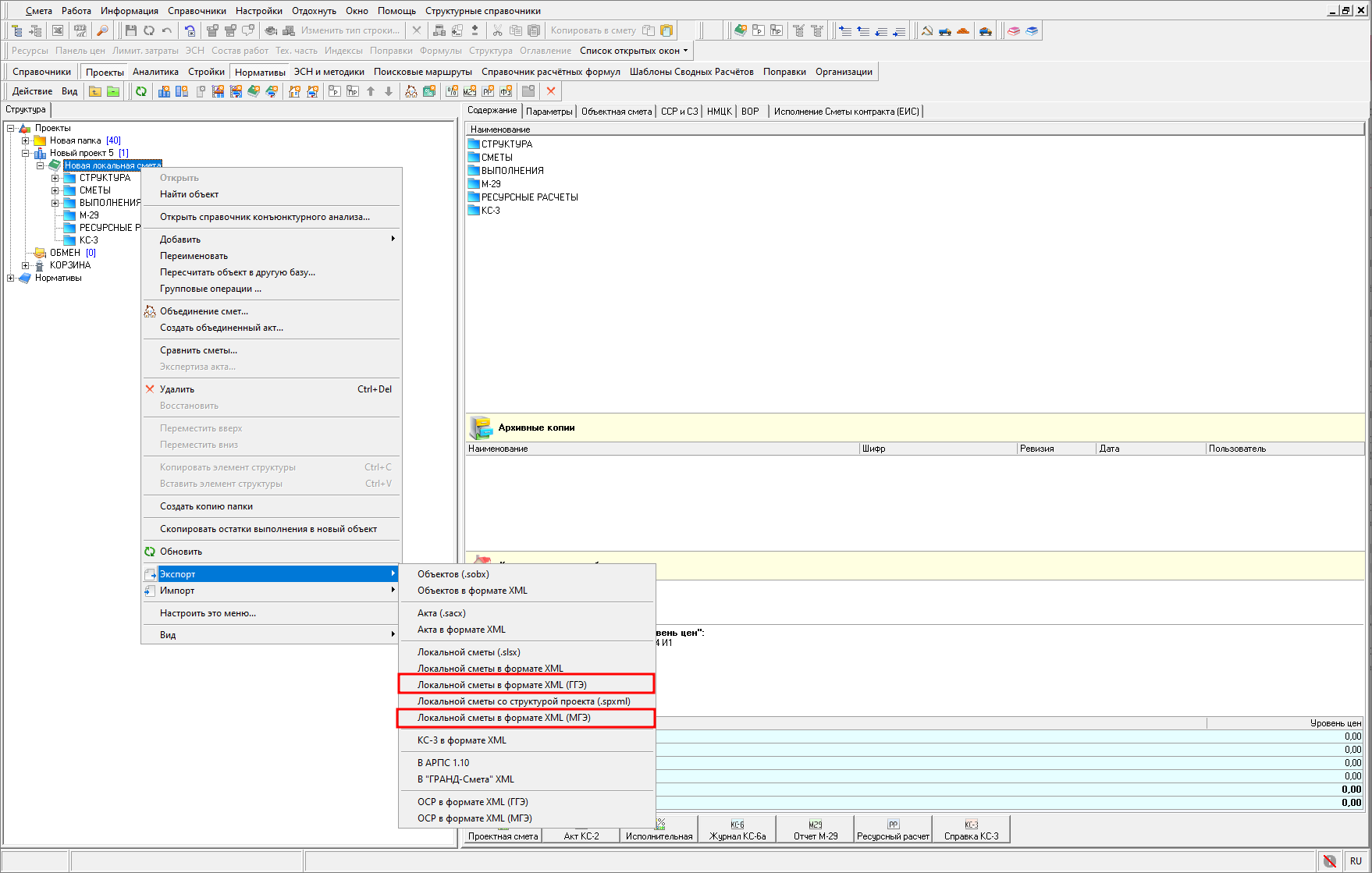Image resolution: width=1372 pixels, height=873 pixels.
Task: Open the Список открытых окон dropdown
Action: (634, 51)
